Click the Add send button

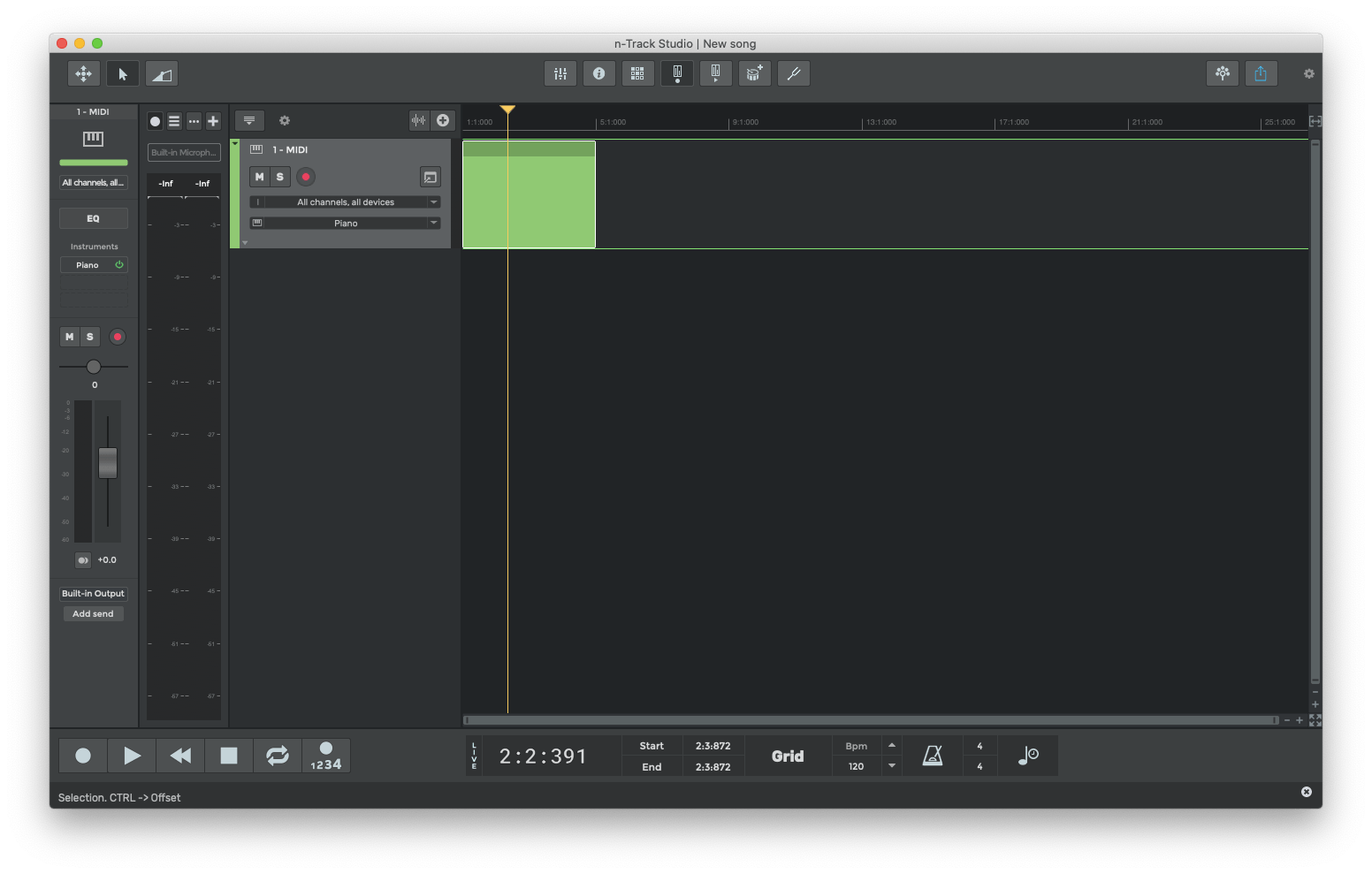[93, 612]
